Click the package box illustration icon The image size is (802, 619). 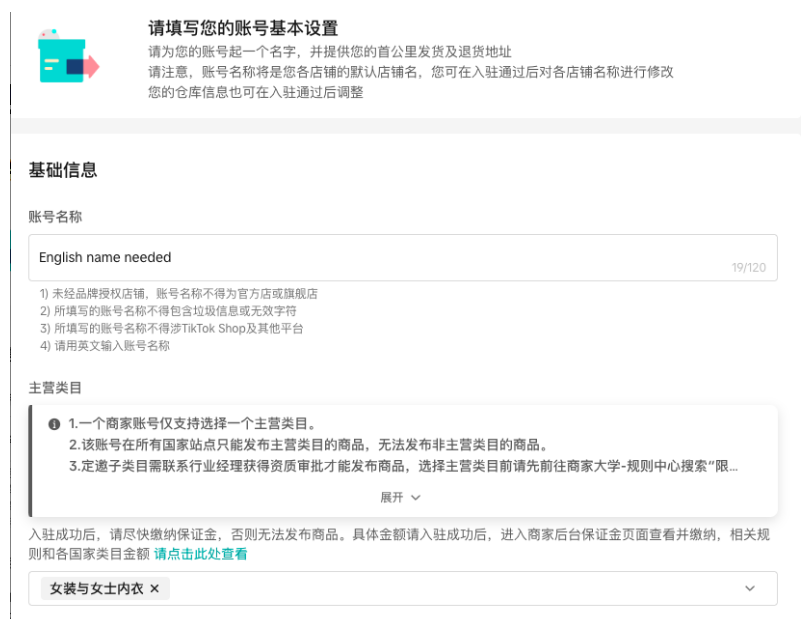[x=66, y=56]
